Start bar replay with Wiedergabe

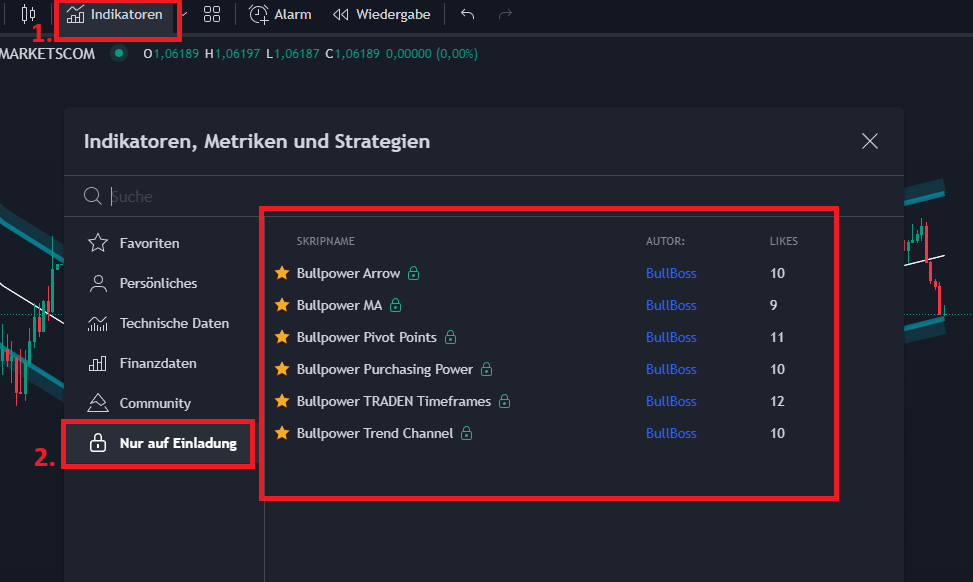coord(381,14)
